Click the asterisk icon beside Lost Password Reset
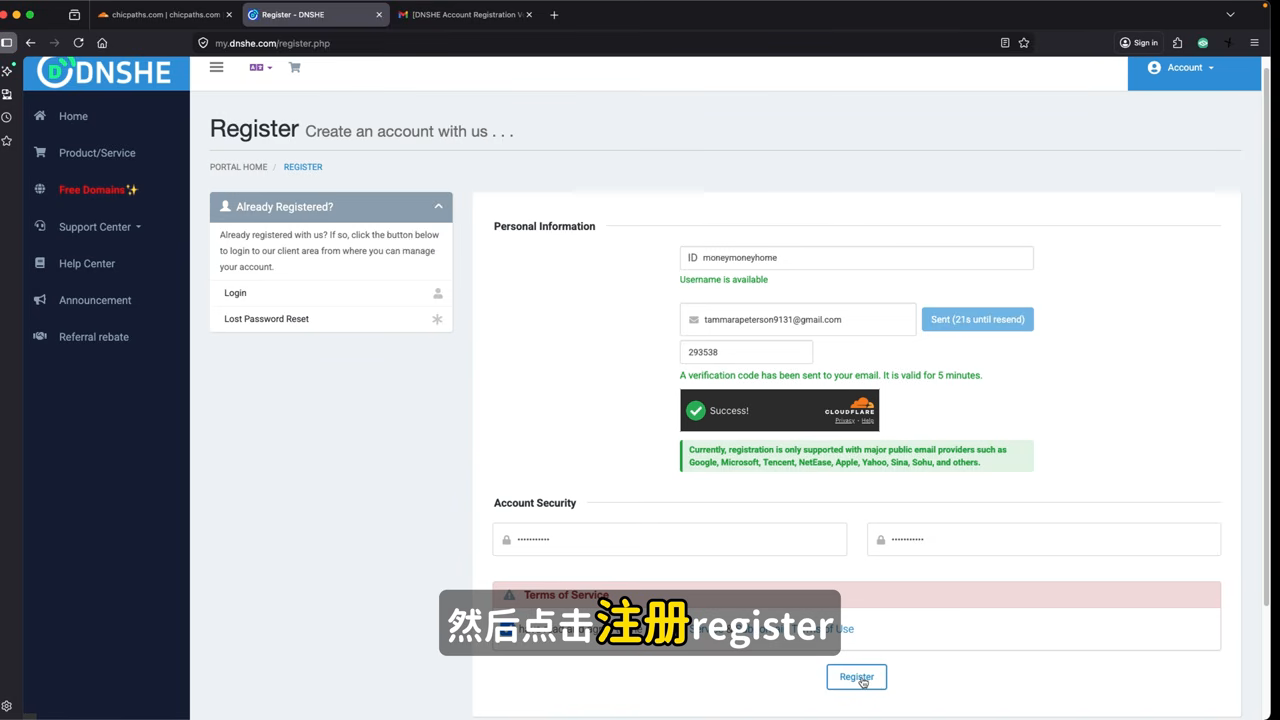Image resolution: width=1280 pixels, height=720 pixels. [437, 319]
